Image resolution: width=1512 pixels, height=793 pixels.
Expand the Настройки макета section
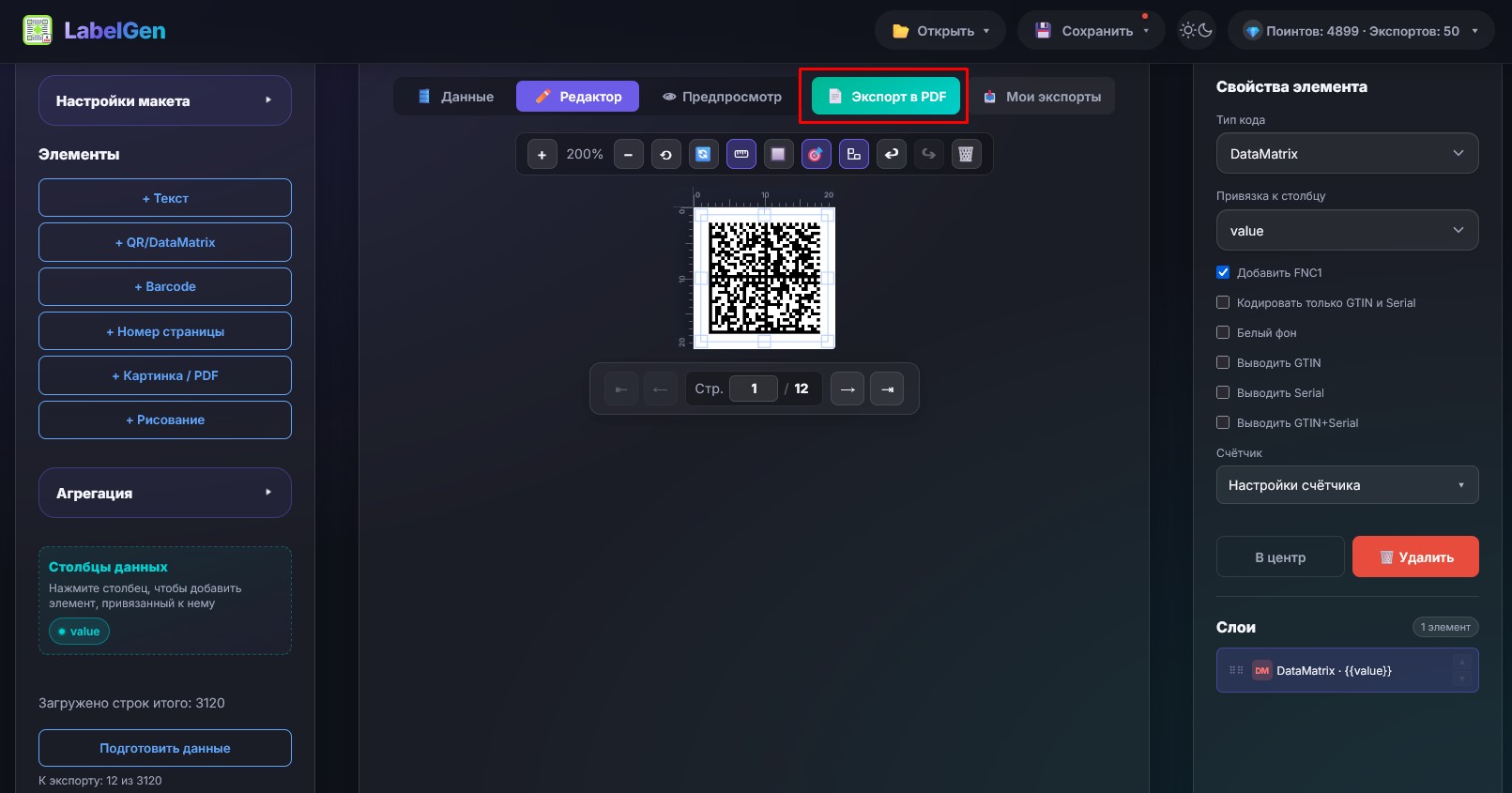[165, 100]
